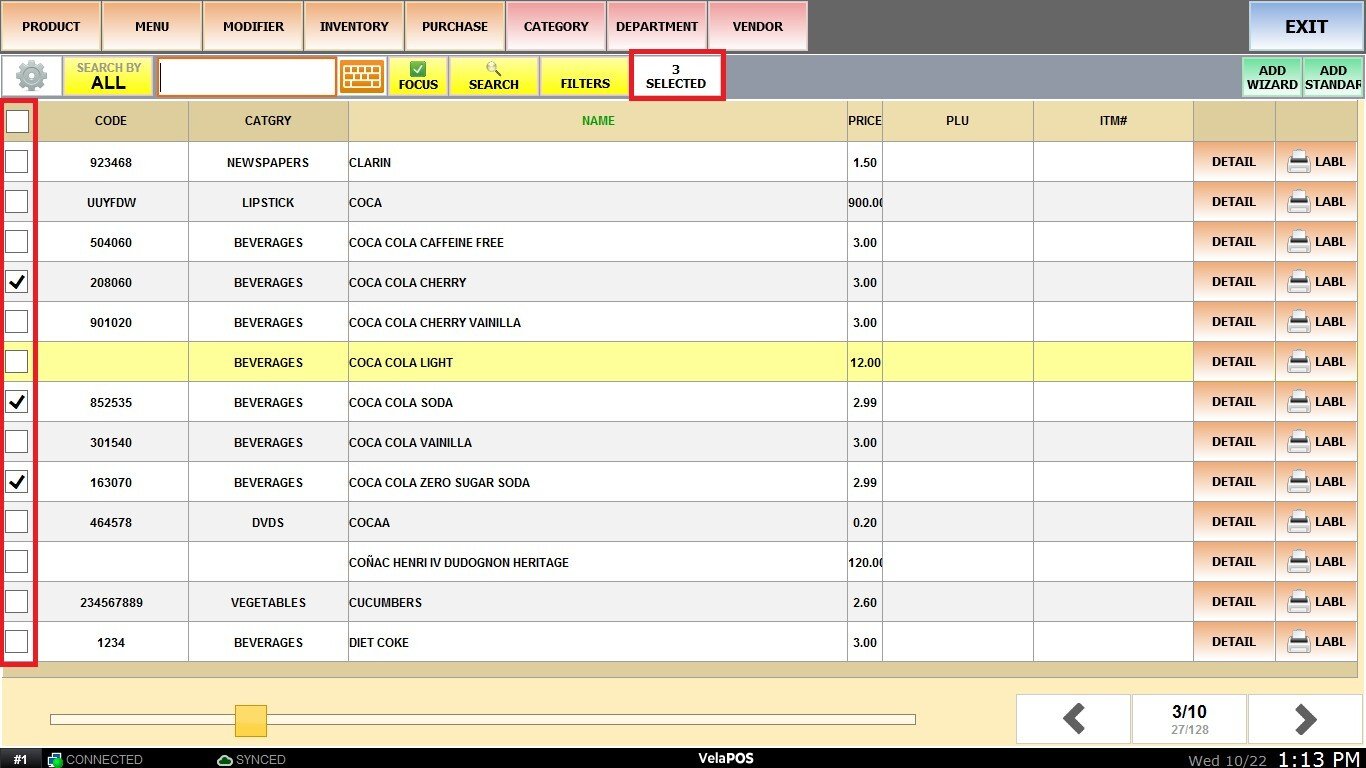Click the settings gear icon

coord(31,77)
